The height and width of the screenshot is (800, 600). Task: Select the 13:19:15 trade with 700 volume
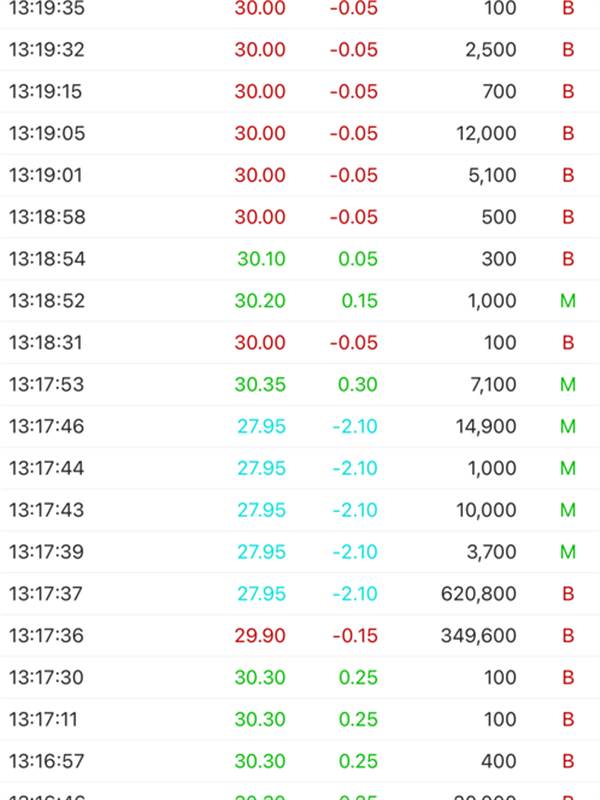pos(300,91)
